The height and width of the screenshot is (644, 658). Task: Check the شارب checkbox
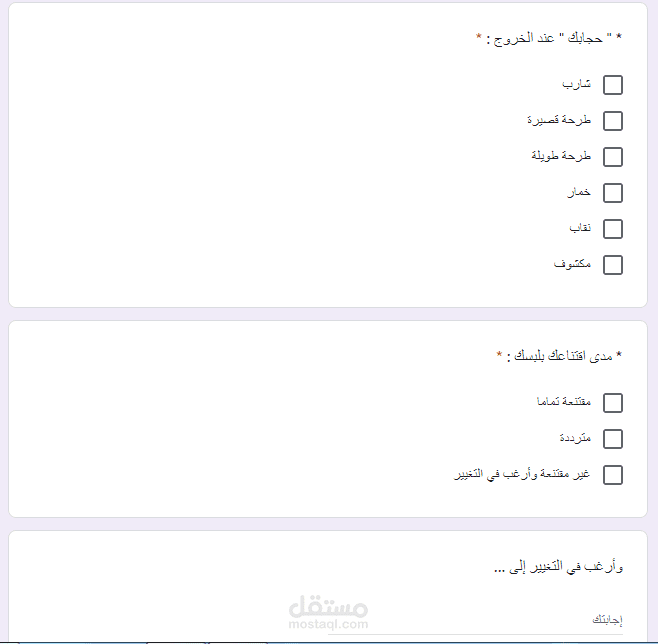click(613, 85)
